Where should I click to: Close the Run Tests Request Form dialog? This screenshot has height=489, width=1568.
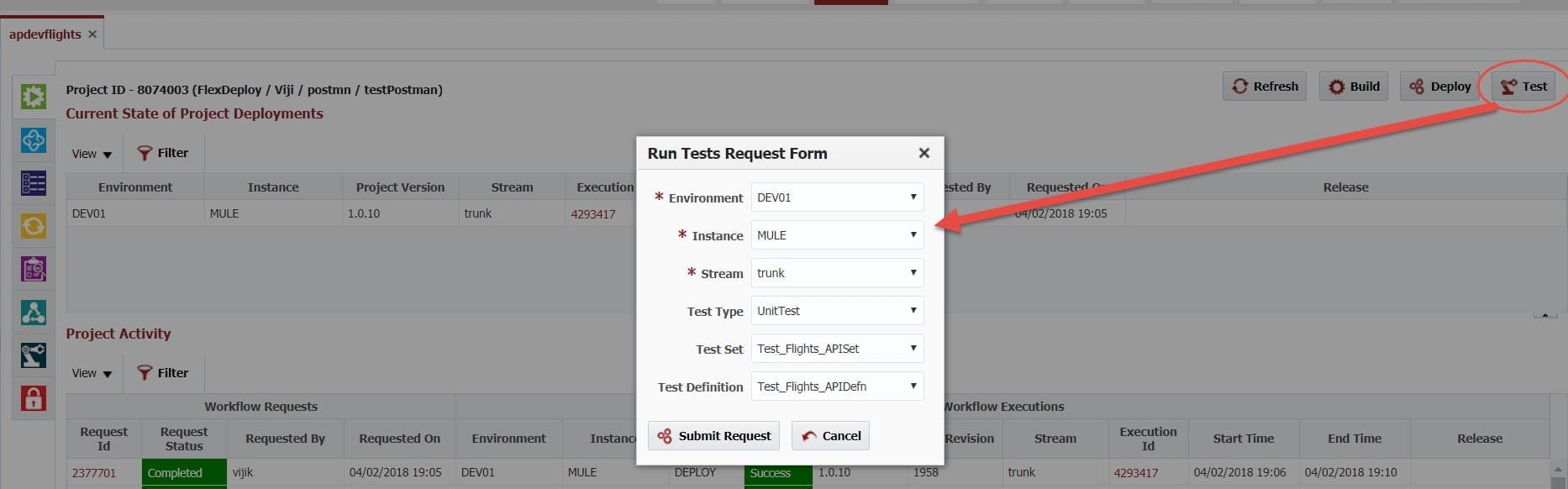[x=923, y=153]
